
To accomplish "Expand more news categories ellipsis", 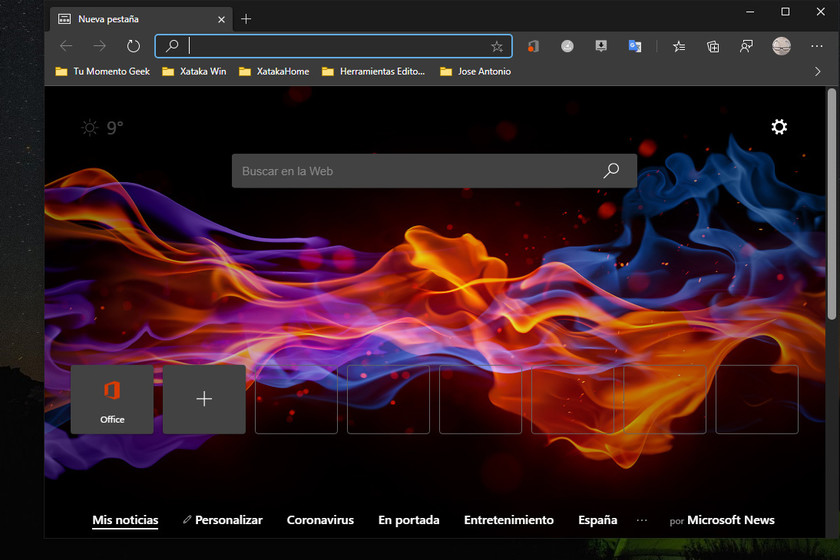I will (x=642, y=521).
